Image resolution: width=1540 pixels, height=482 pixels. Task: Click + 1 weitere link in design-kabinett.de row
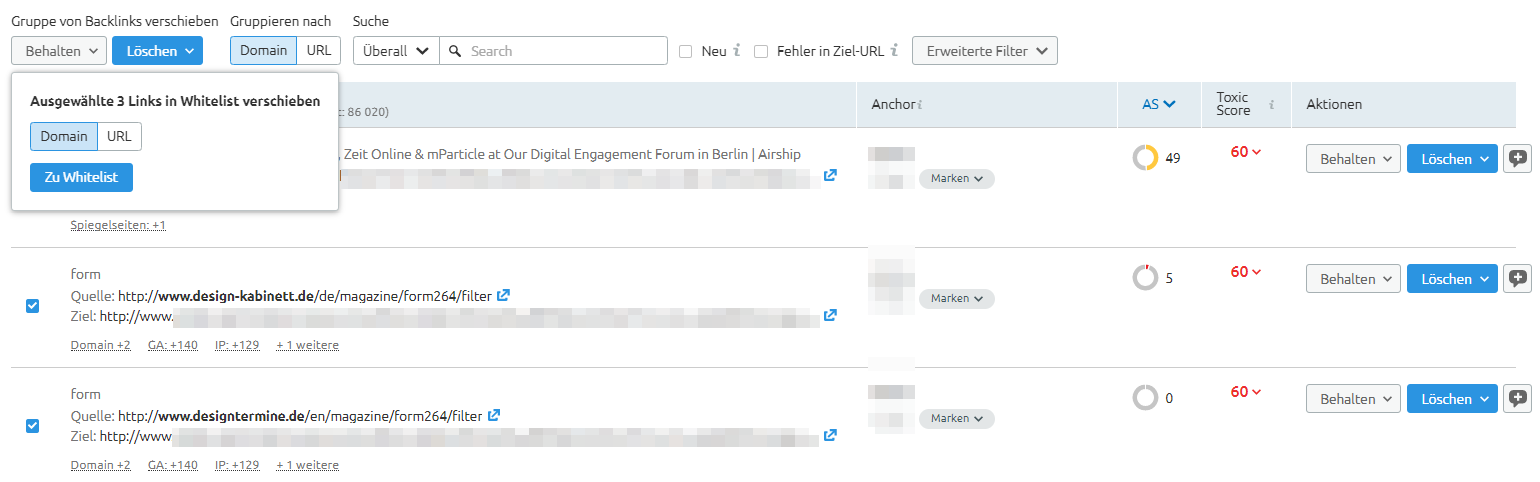(307, 345)
